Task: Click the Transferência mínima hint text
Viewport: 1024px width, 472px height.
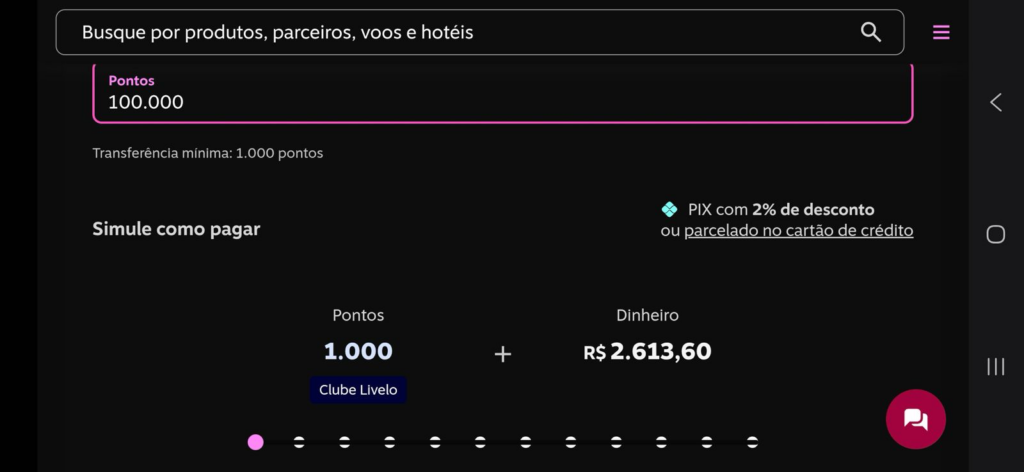Action: [x=207, y=153]
